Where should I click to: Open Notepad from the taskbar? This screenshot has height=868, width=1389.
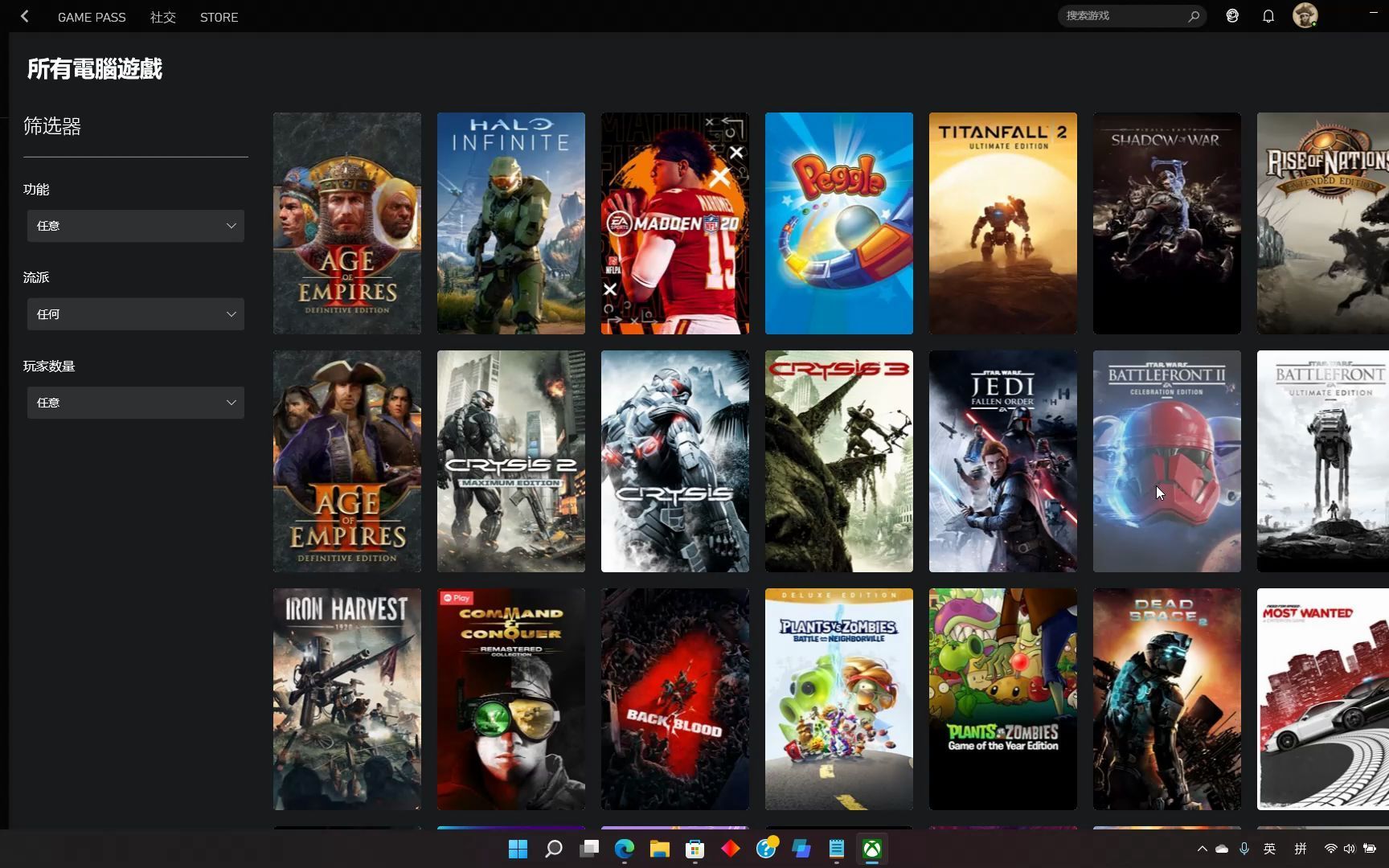837,849
